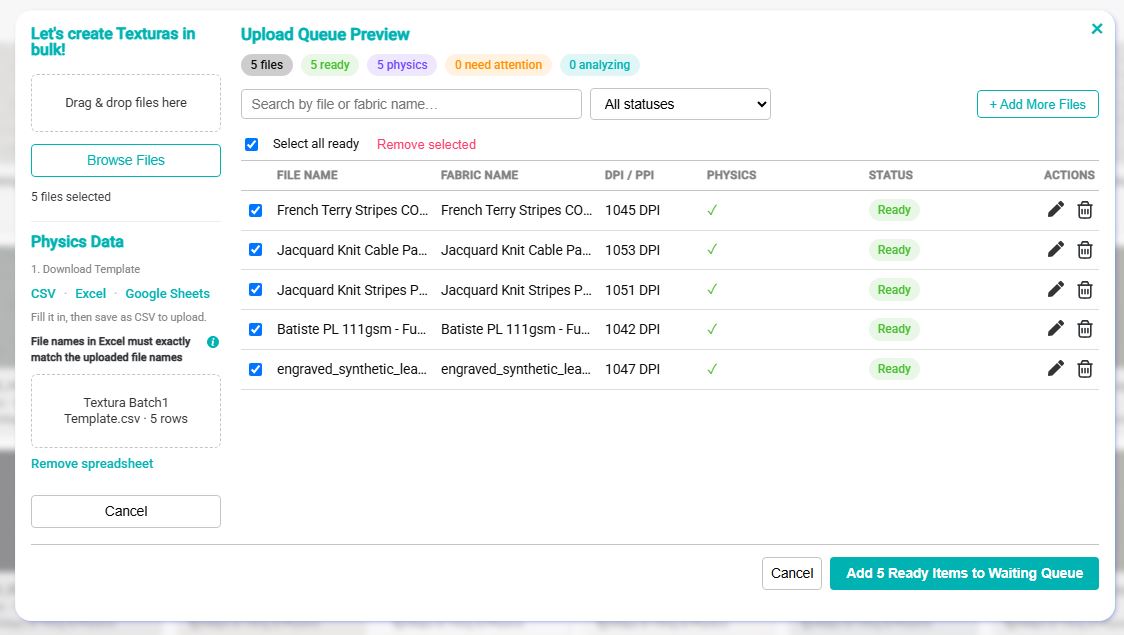Uncheck the Jacquard Knit Cable file
Screen dimensions: 1124x635
point(255,249)
